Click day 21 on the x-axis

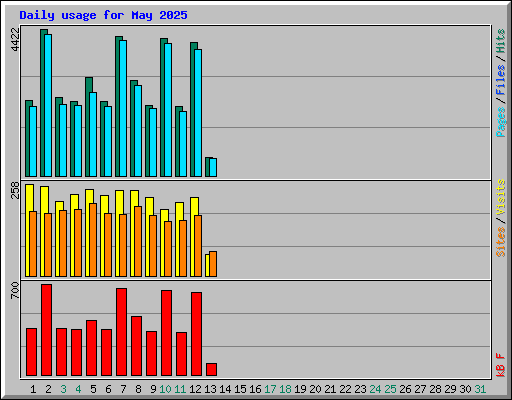(330, 389)
